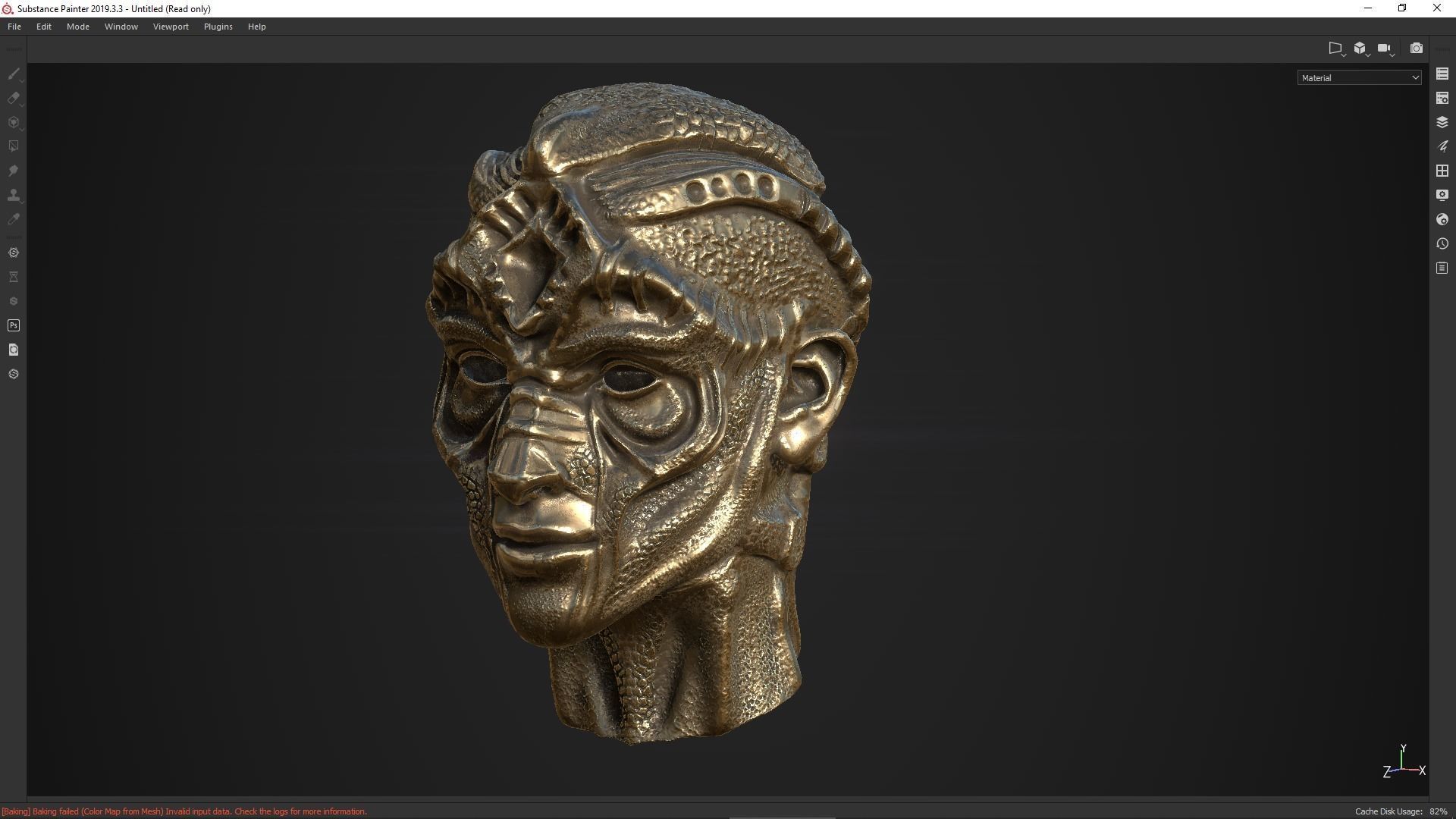Open the Display Settings panel
The width and height of the screenshot is (1456, 819).
coord(1442,195)
